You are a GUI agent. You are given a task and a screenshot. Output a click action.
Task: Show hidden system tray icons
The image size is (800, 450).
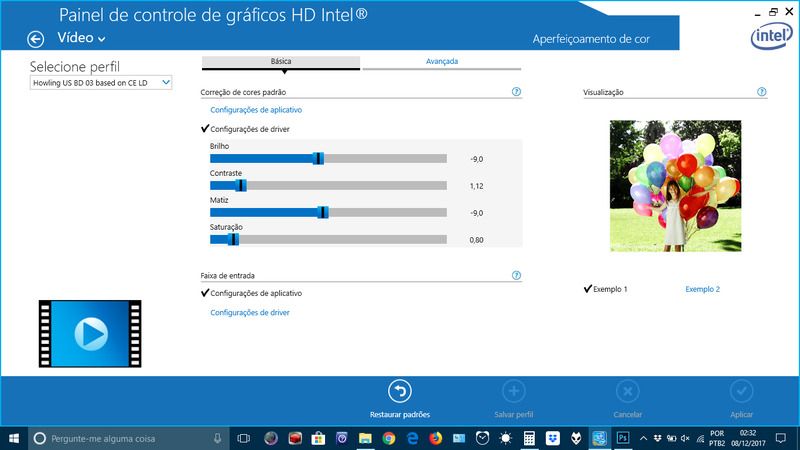643,438
